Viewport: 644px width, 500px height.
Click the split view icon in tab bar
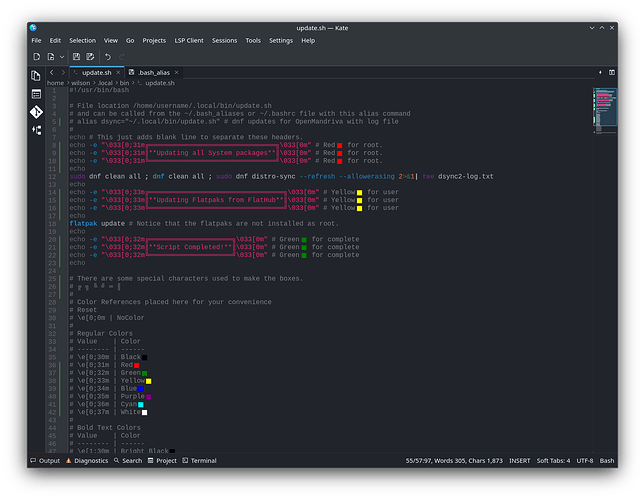point(612,72)
